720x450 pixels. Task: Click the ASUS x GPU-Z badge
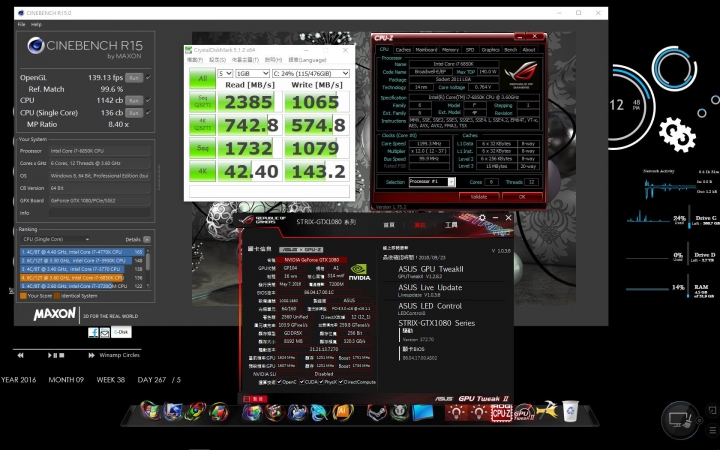(x=300, y=249)
